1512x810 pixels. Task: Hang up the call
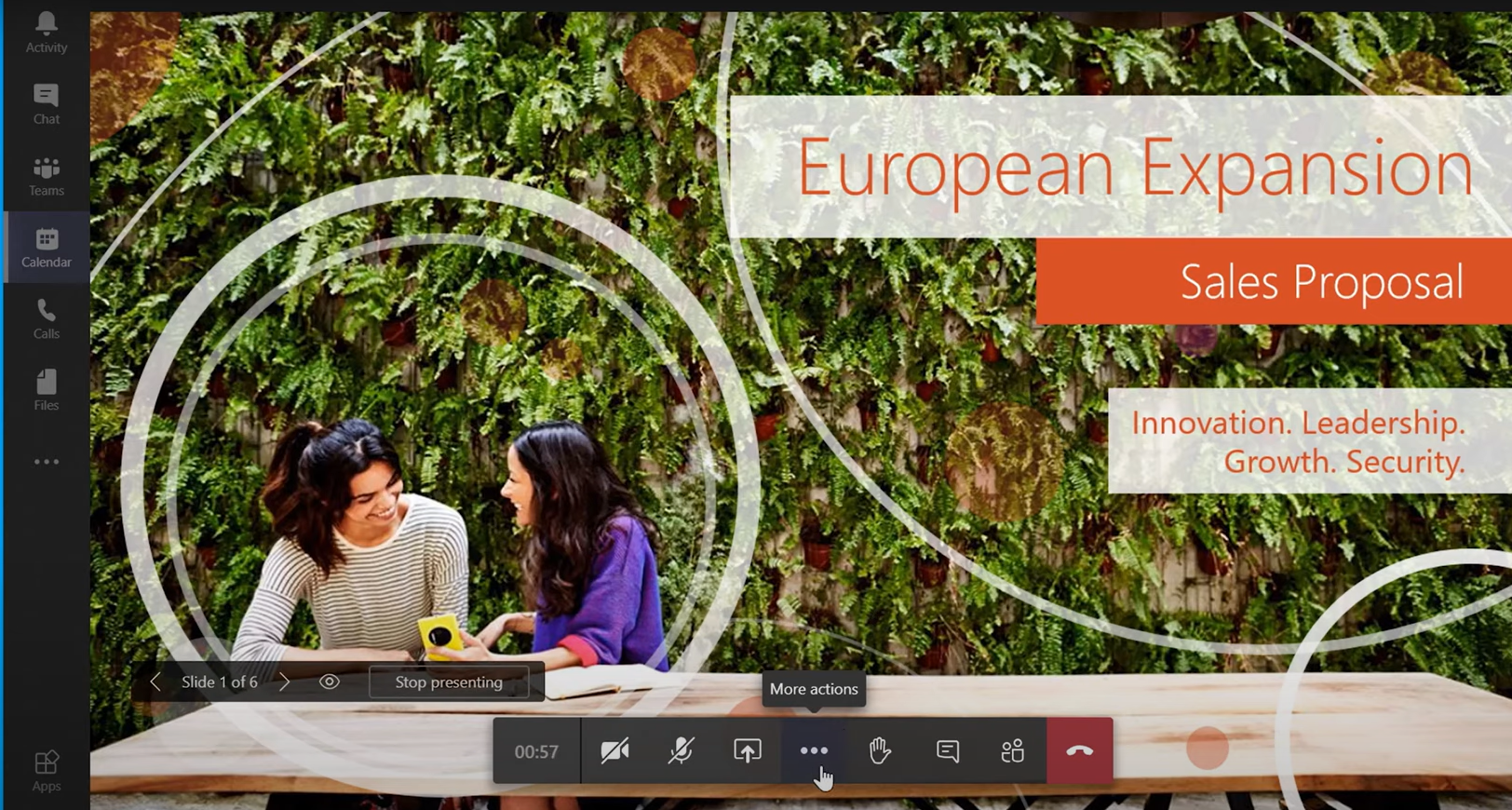pos(1079,750)
